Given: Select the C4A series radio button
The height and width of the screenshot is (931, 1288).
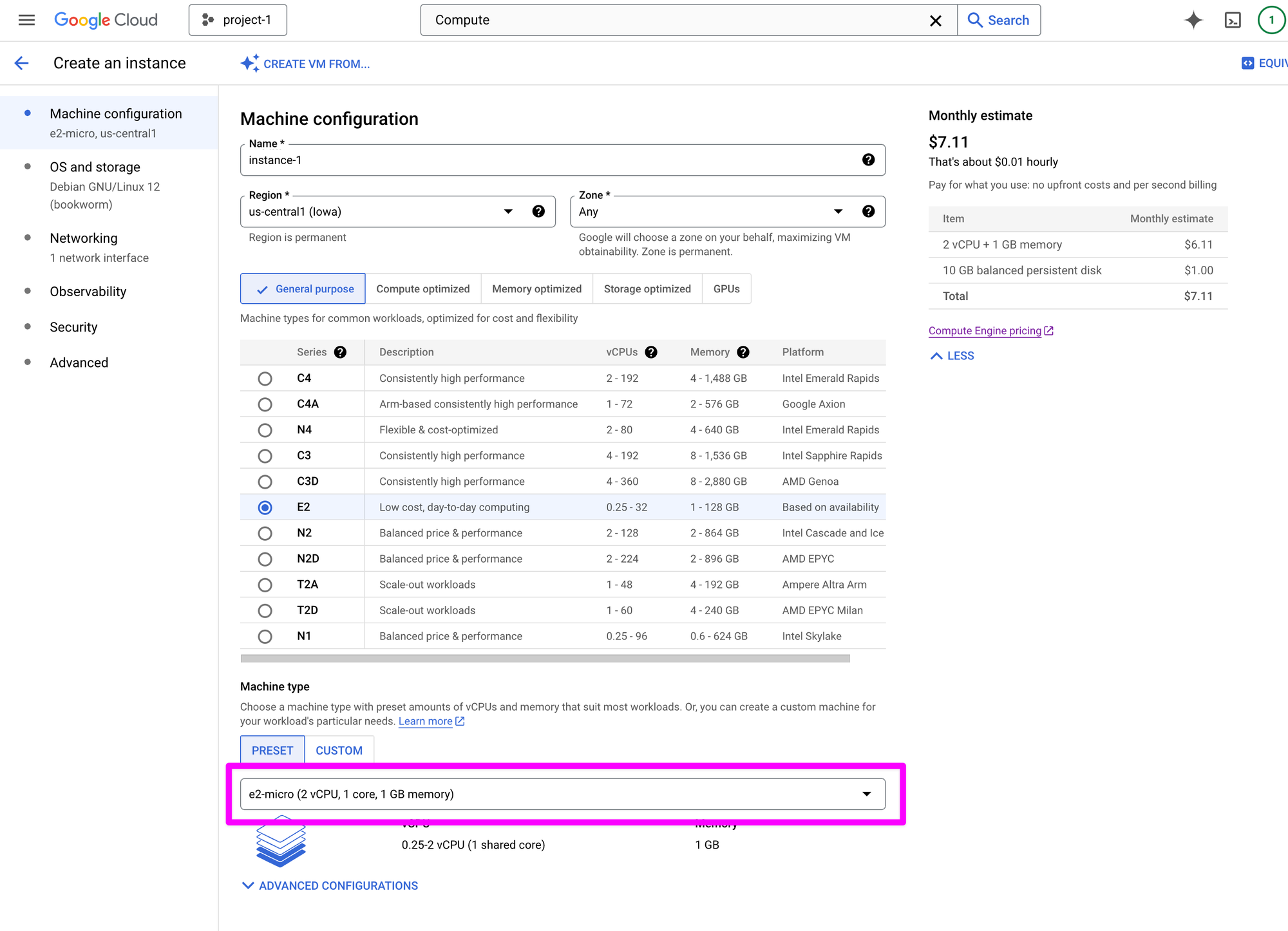Looking at the screenshot, I should (265, 404).
